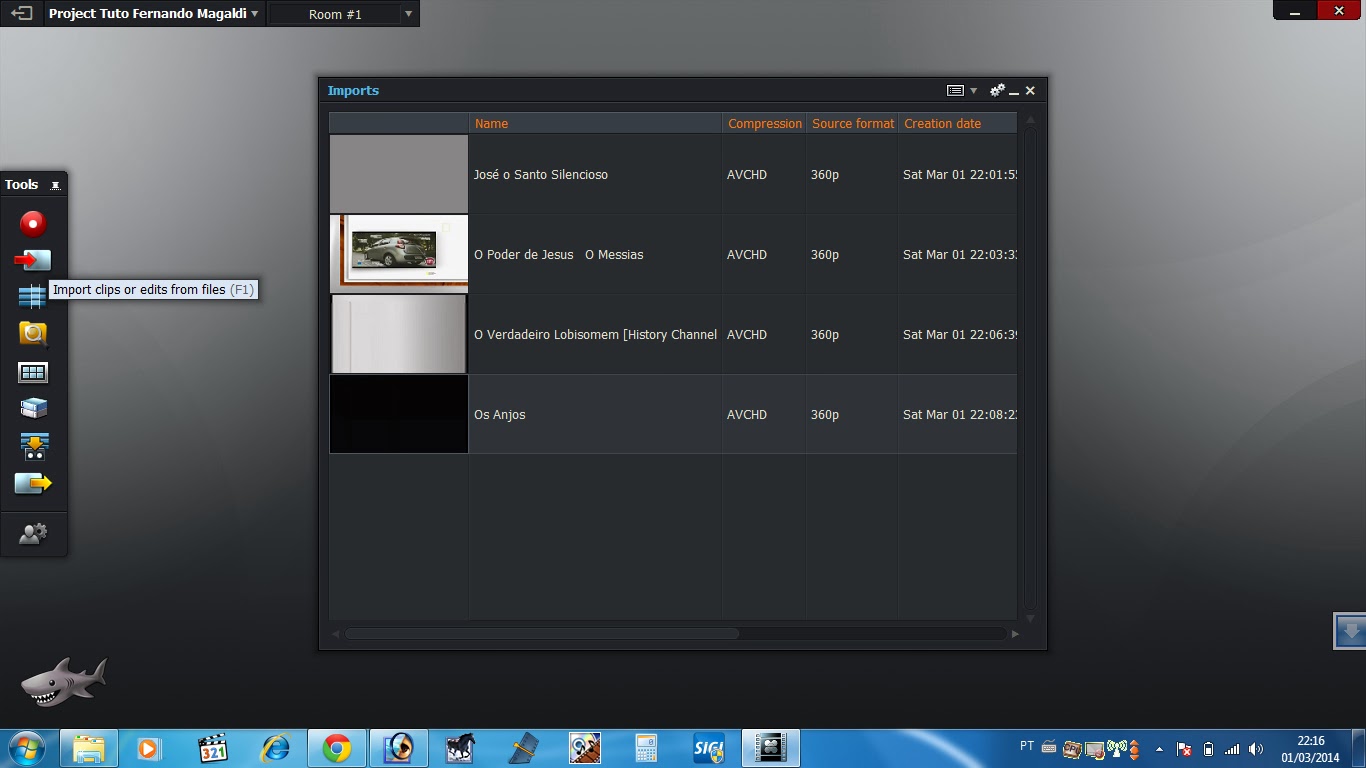The height and width of the screenshot is (768, 1366).
Task: Click the 'Os Anjos' clip name
Action: (x=500, y=415)
